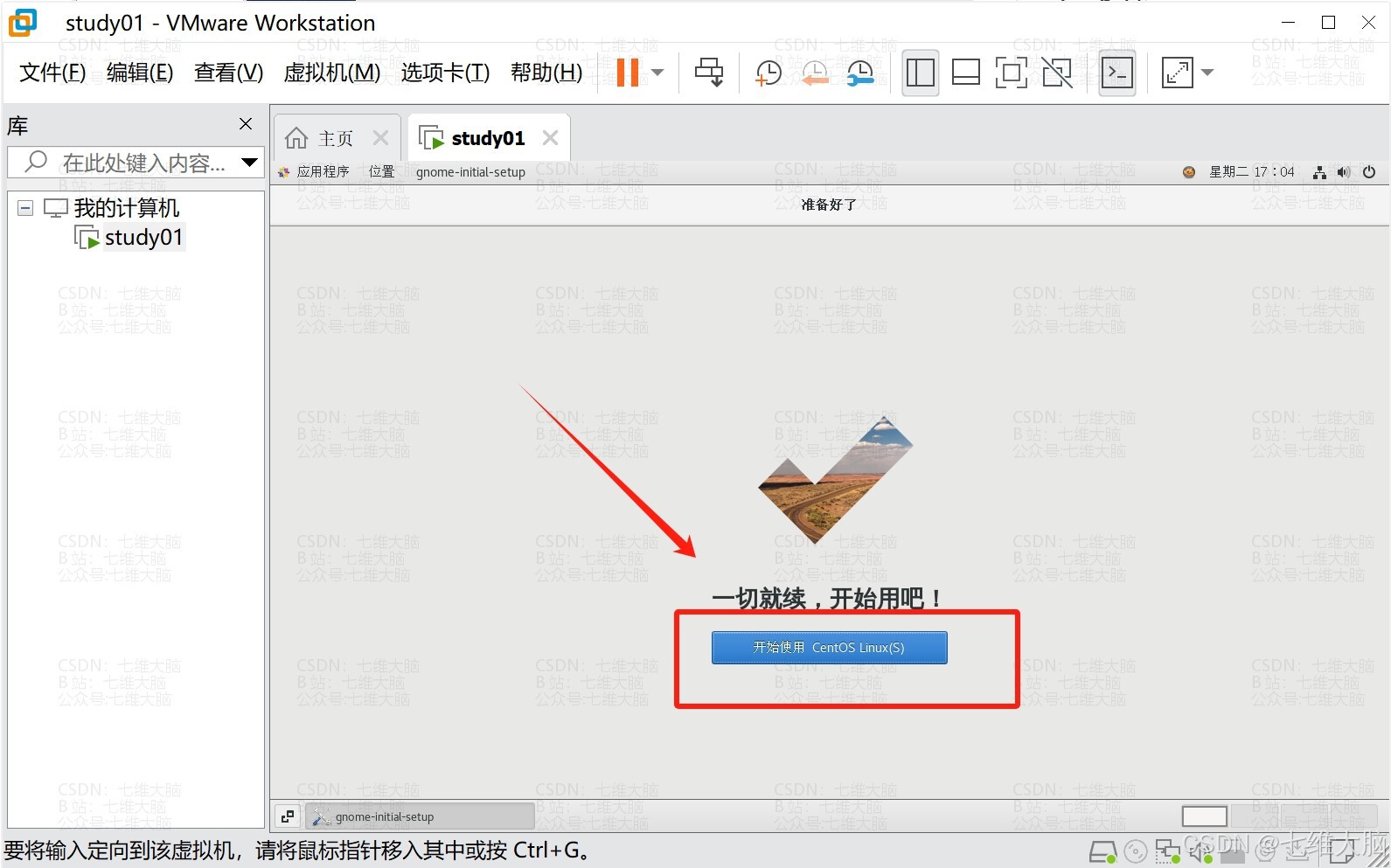Open the snapshot manager

tap(860, 73)
